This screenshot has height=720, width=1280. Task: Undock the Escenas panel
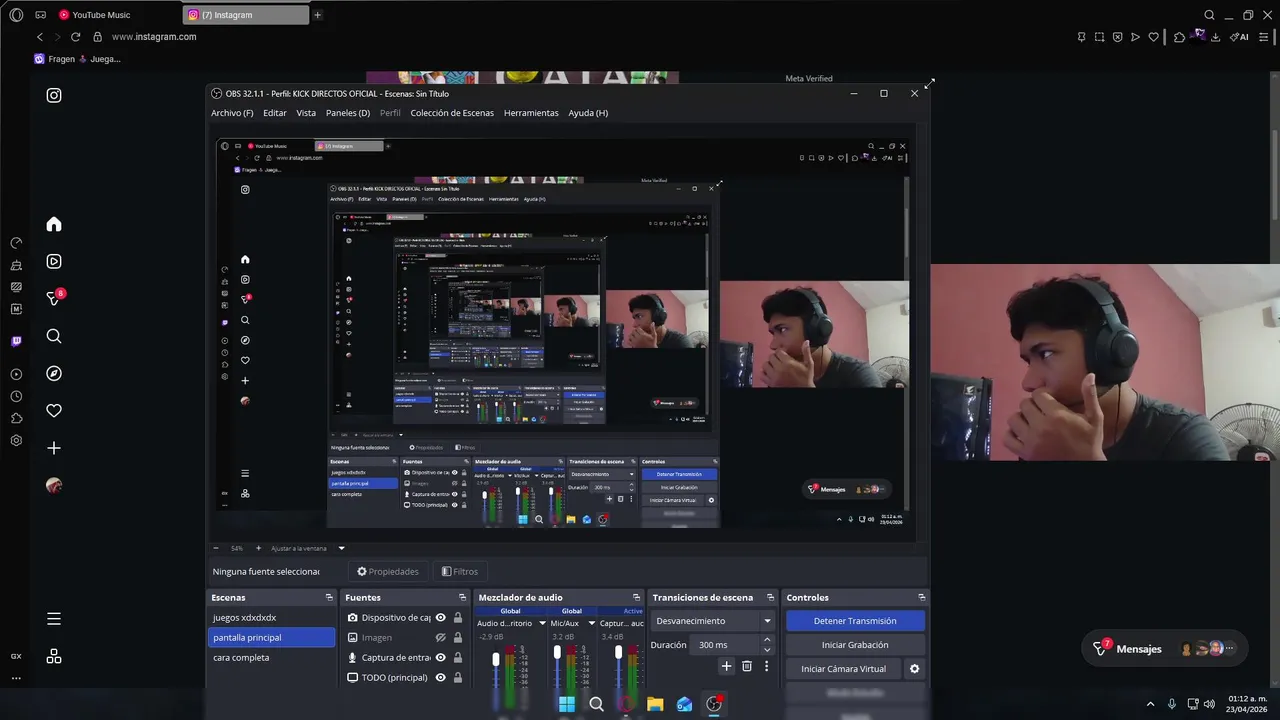[x=329, y=597]
